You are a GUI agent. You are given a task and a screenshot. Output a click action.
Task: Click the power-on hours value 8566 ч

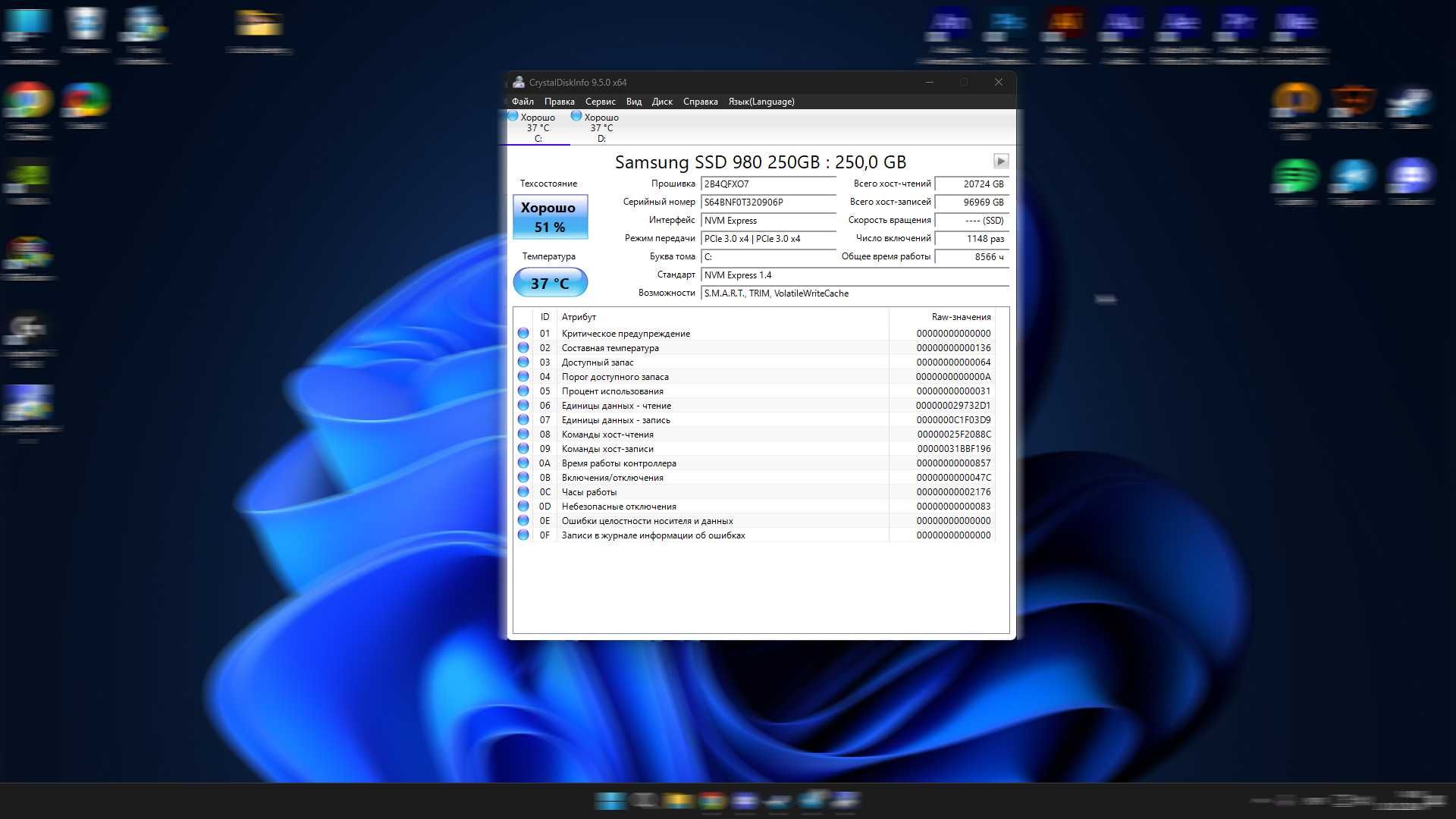point(971,257)
